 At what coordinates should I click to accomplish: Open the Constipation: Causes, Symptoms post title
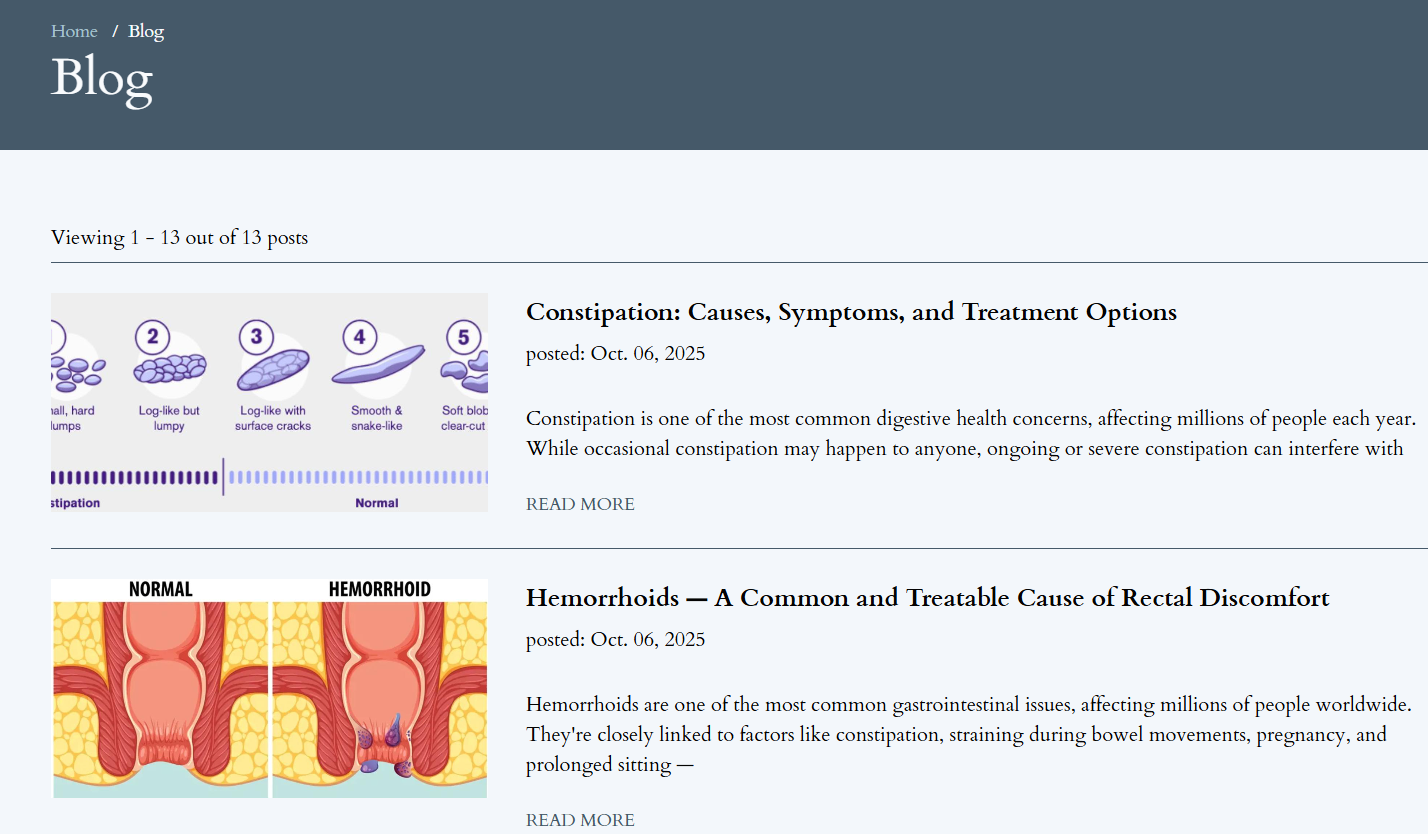point(851,312)
